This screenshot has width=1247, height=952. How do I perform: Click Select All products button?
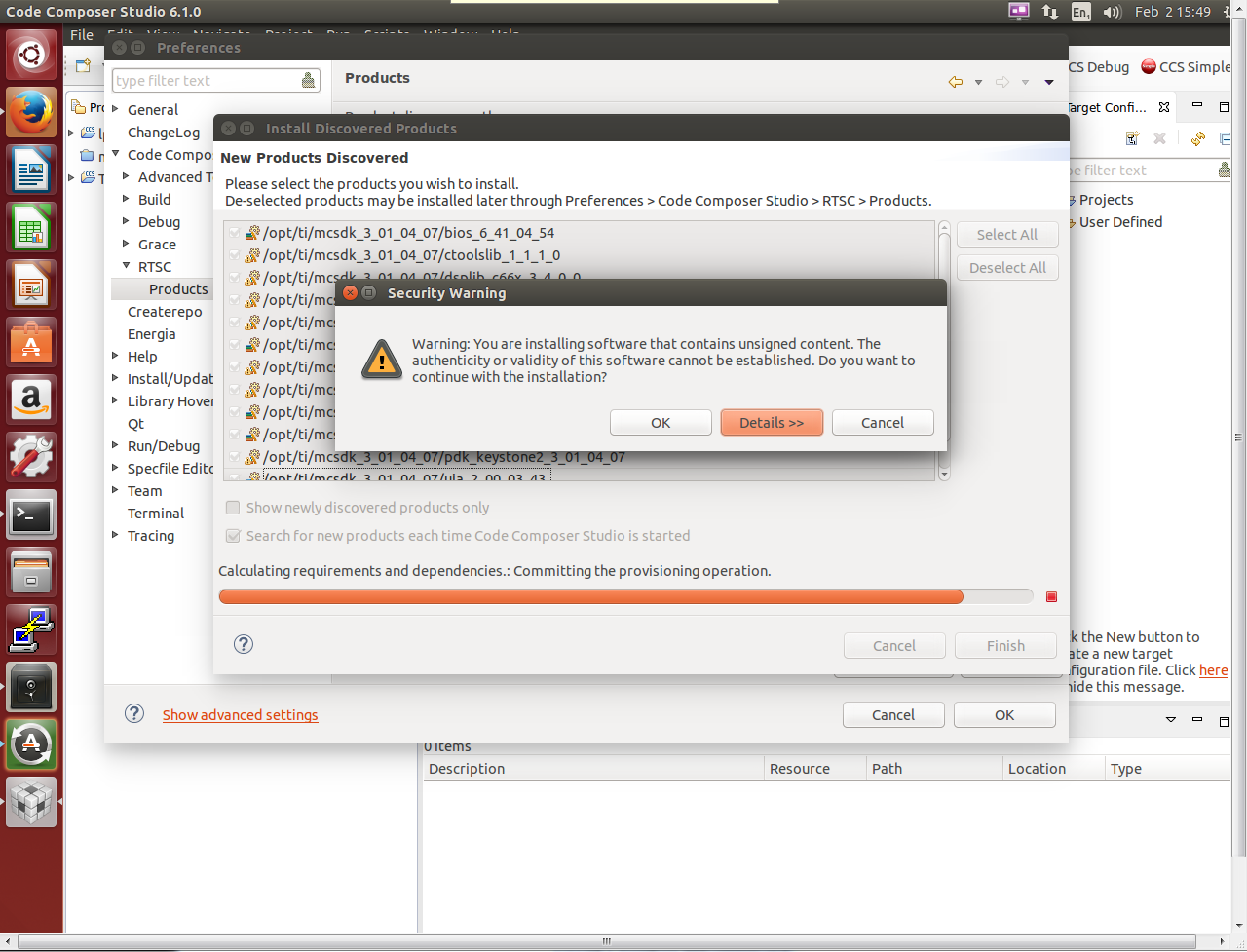1007,235
